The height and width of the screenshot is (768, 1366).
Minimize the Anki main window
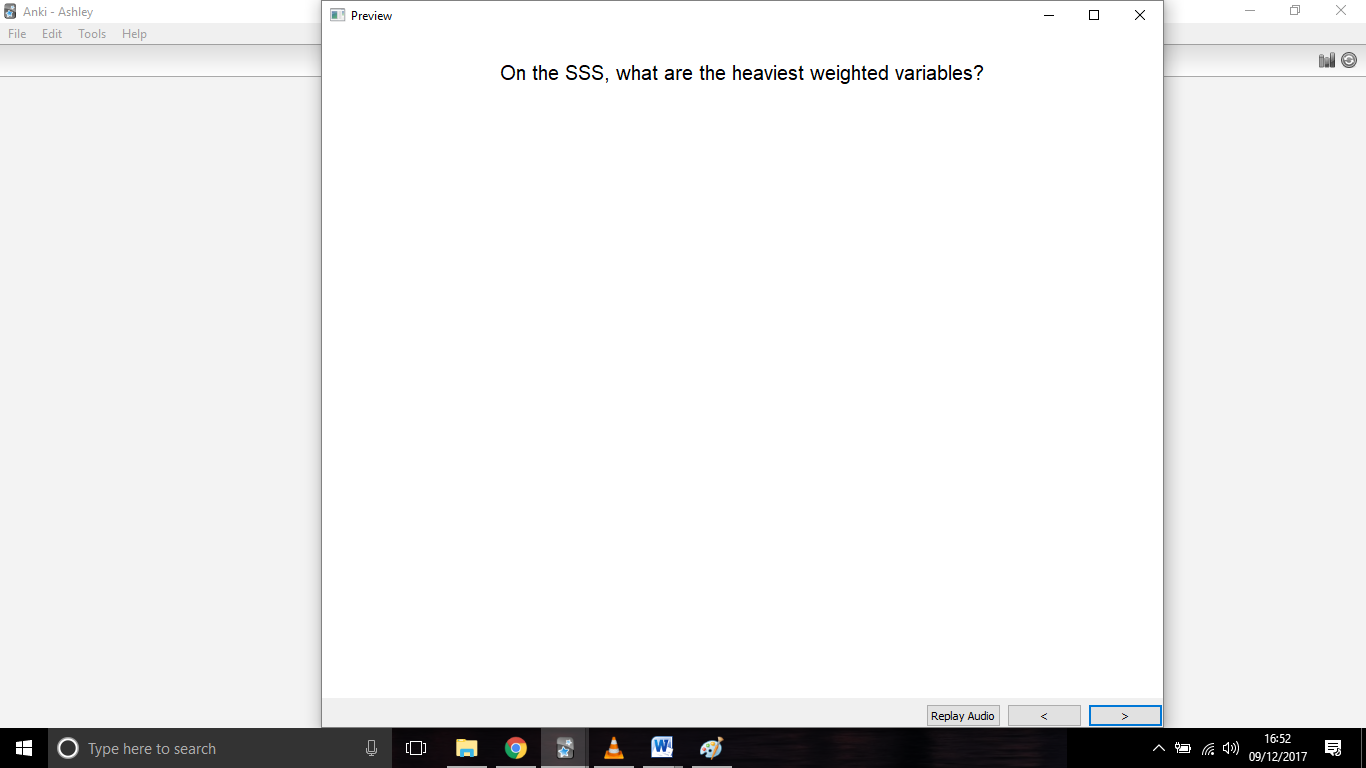[x=1250, y=11]
